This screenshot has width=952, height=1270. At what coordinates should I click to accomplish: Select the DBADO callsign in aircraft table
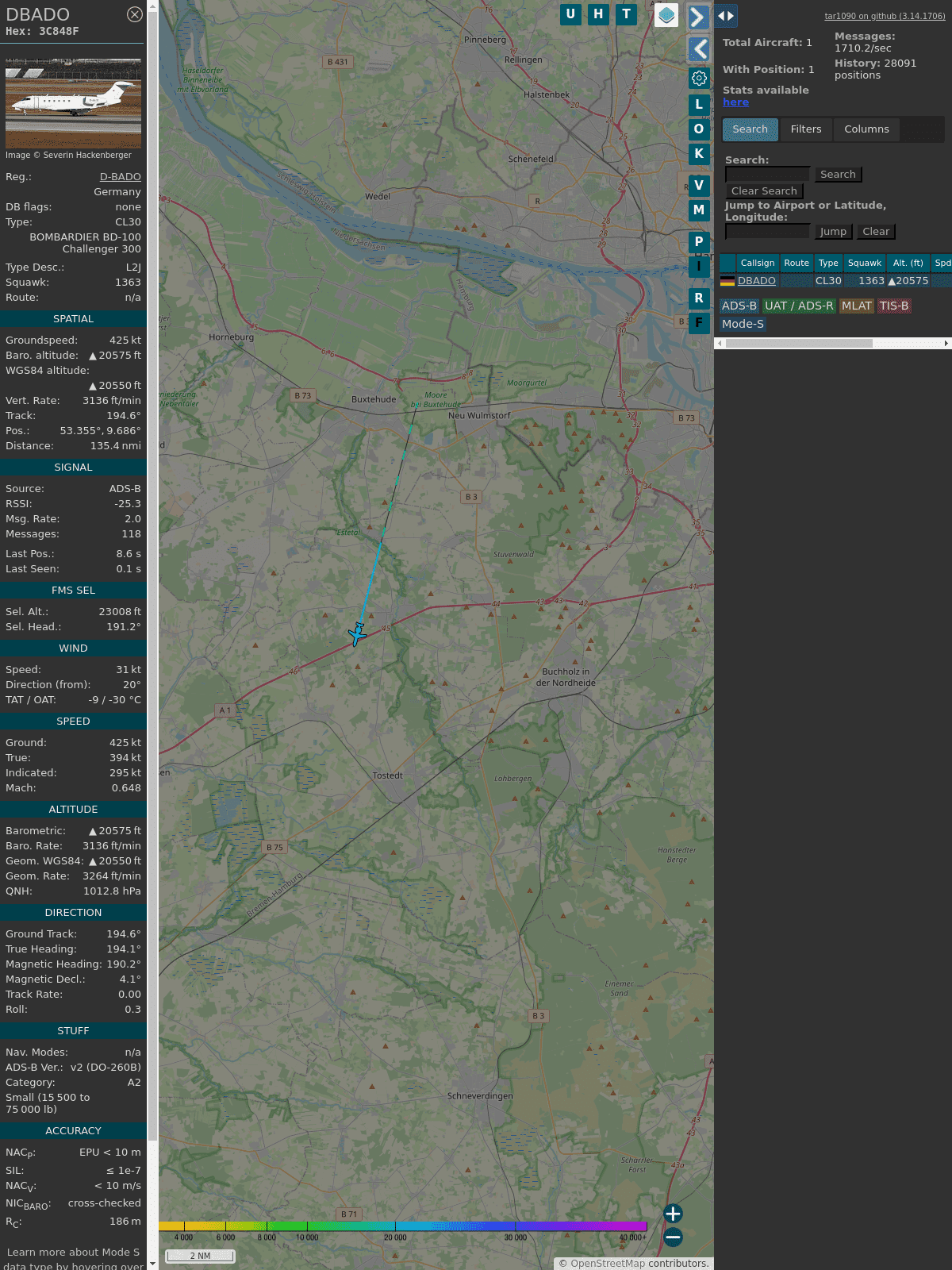point(757,281)
